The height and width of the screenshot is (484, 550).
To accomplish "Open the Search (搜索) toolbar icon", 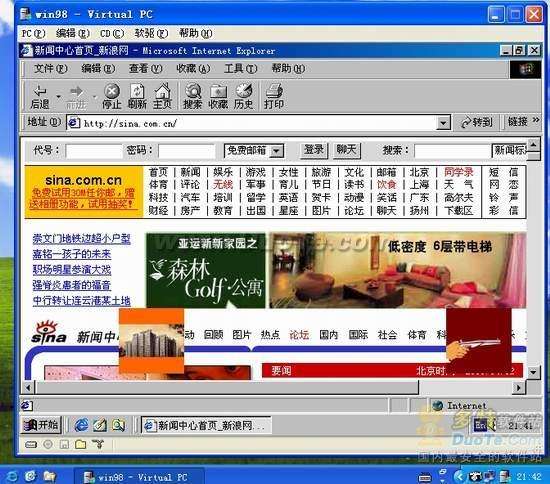I will (x=193, y=96).
